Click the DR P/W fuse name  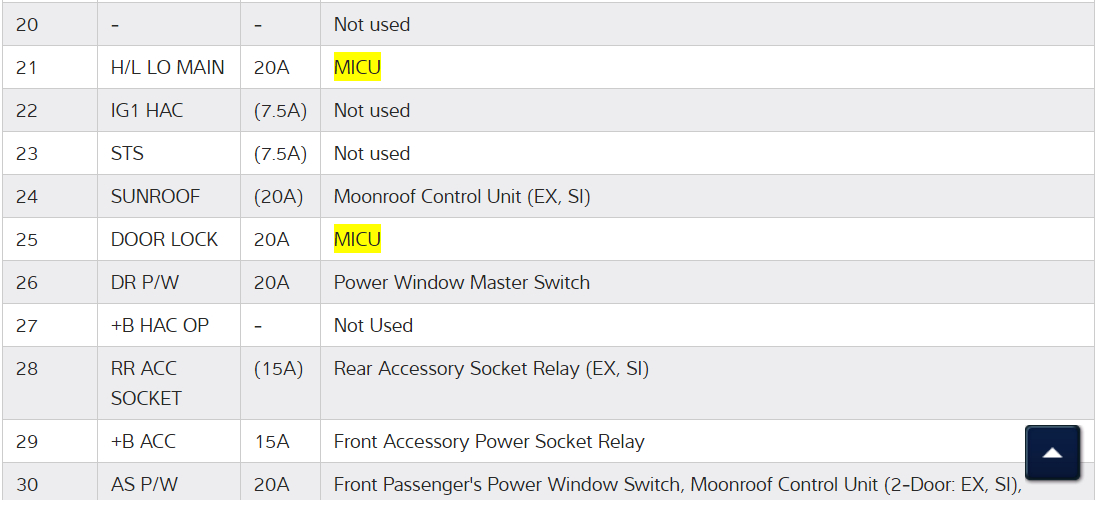(145, 283)
